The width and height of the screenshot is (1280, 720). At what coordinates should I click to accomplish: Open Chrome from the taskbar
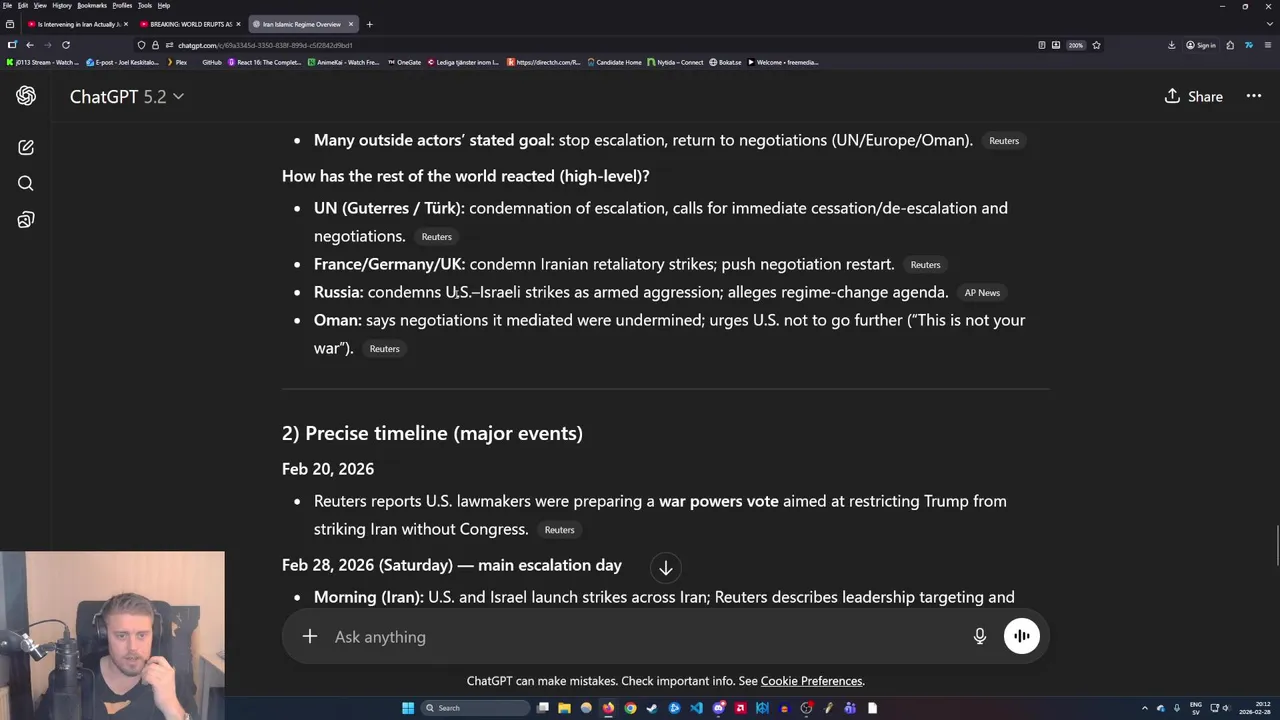coord(630,708)
